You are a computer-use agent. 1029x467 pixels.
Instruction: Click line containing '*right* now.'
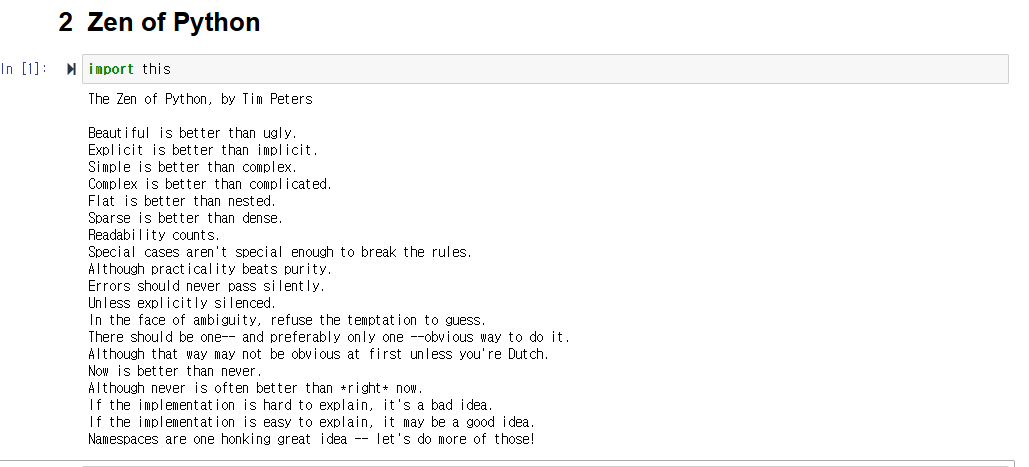click(255, 388)
